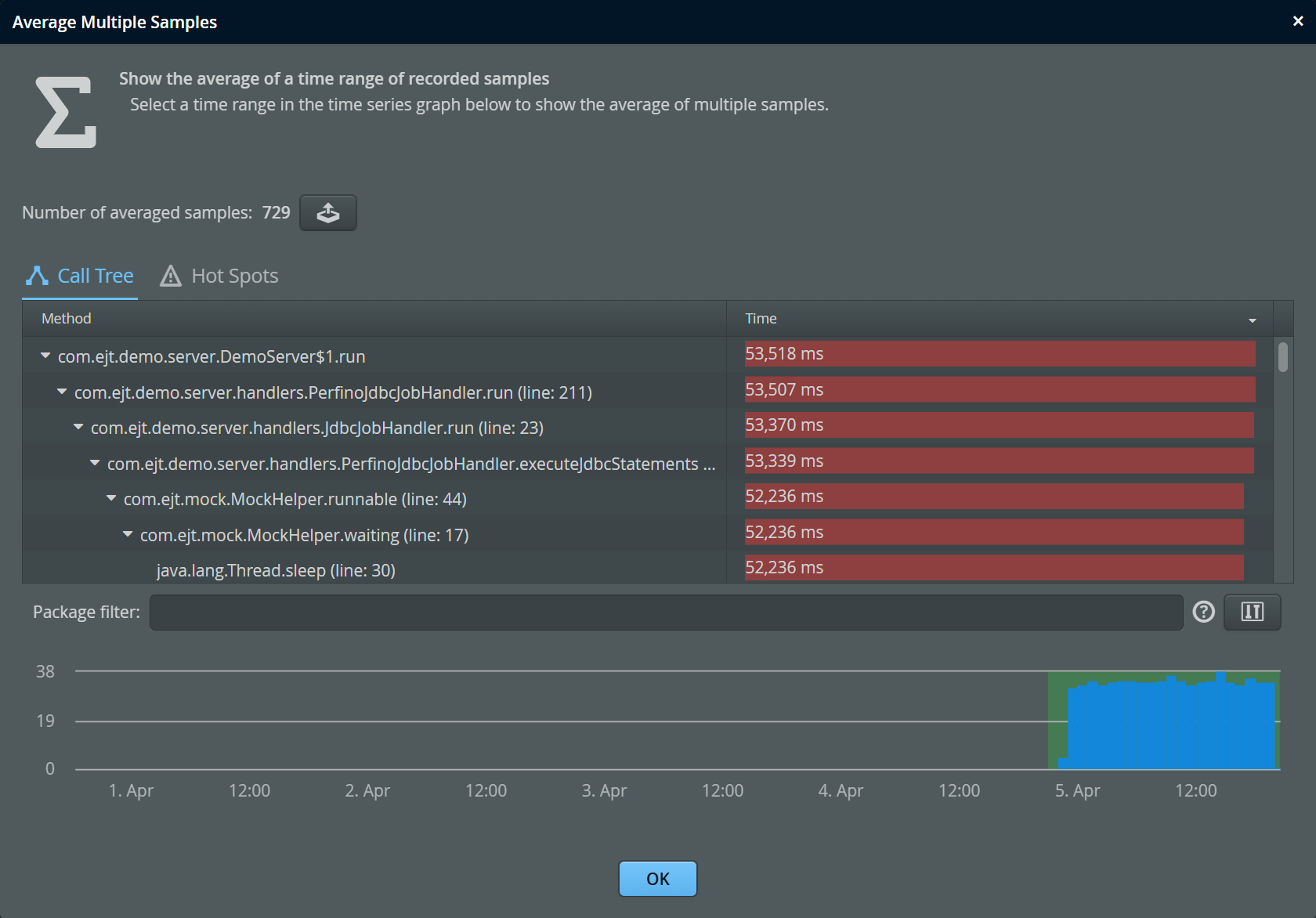Collapse the DemoServer$1.run node
The width and height of the screenshot is (1316, 918).
pyautogui.click(x=45, y=356)
